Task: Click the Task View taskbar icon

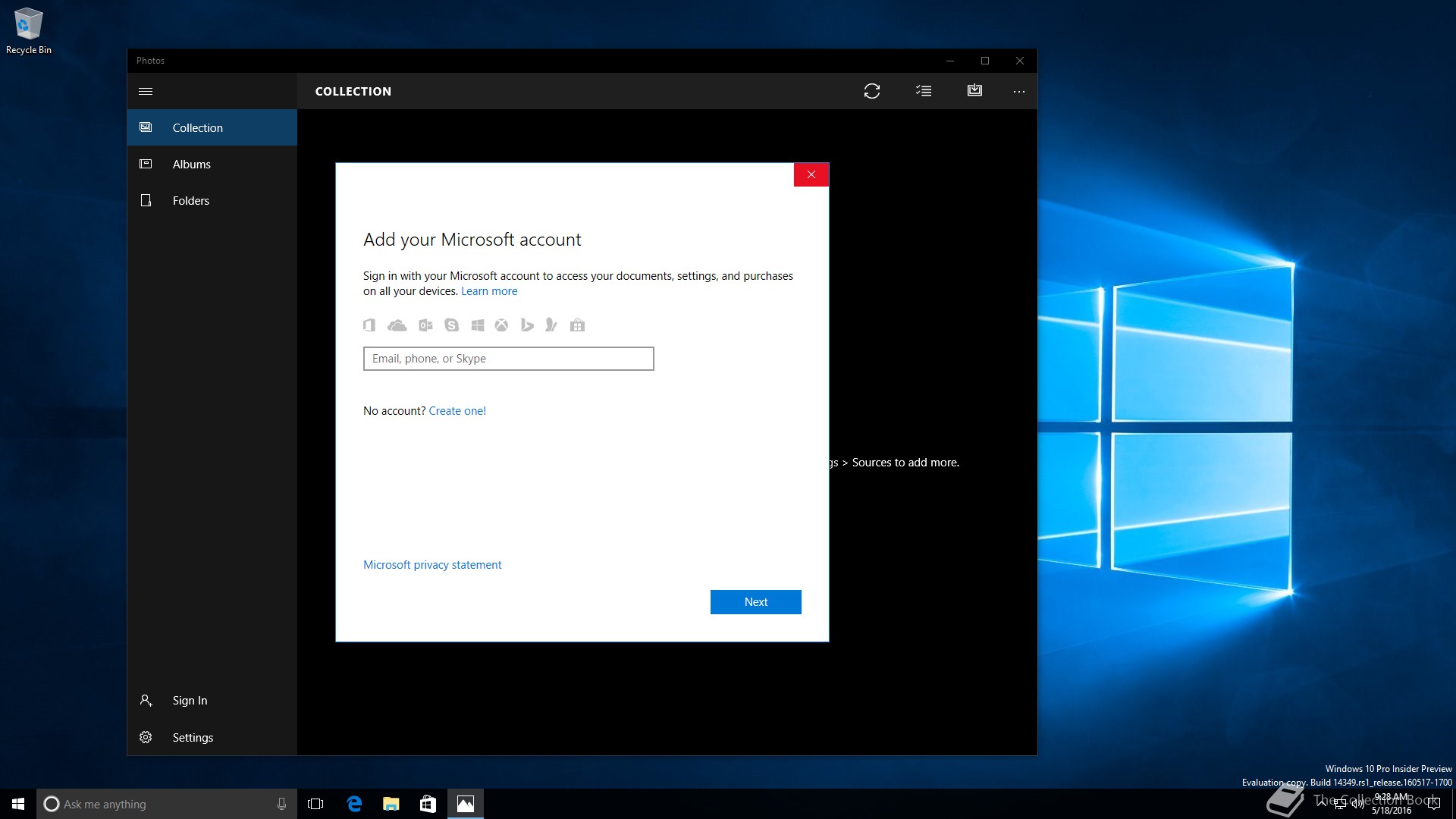Action: point(315,804)
